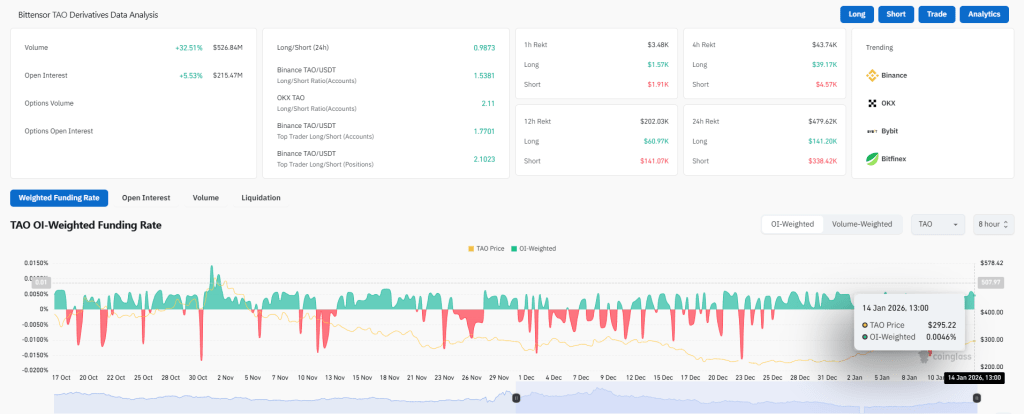
Task: Click the blue Long button
Action: click(x=856, y=14)
